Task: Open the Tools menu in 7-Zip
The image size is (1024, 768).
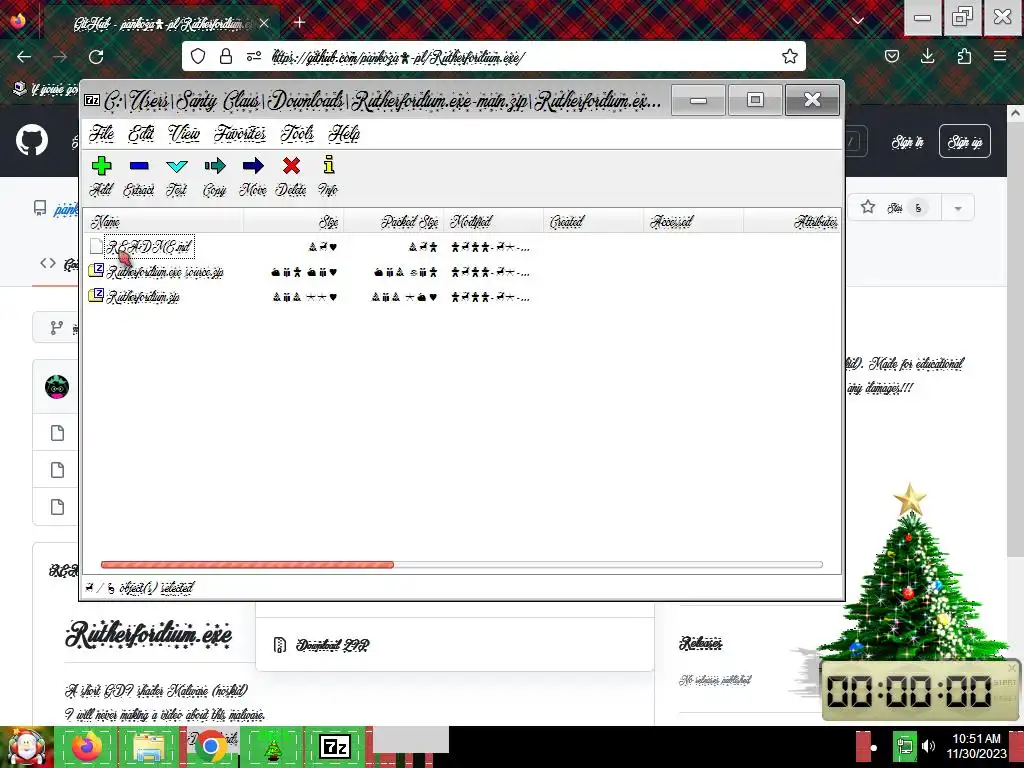Action: (297, 133)
